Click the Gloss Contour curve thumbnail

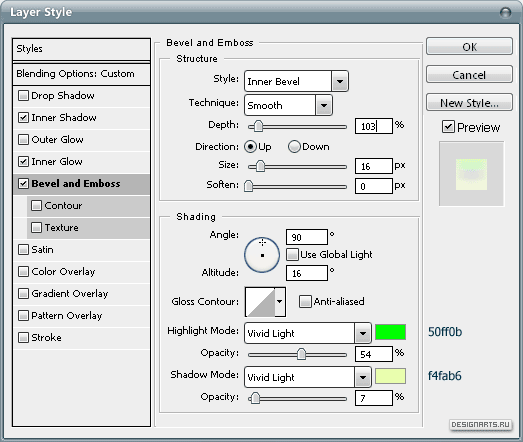pyautogui.click(x=260, y=302)
